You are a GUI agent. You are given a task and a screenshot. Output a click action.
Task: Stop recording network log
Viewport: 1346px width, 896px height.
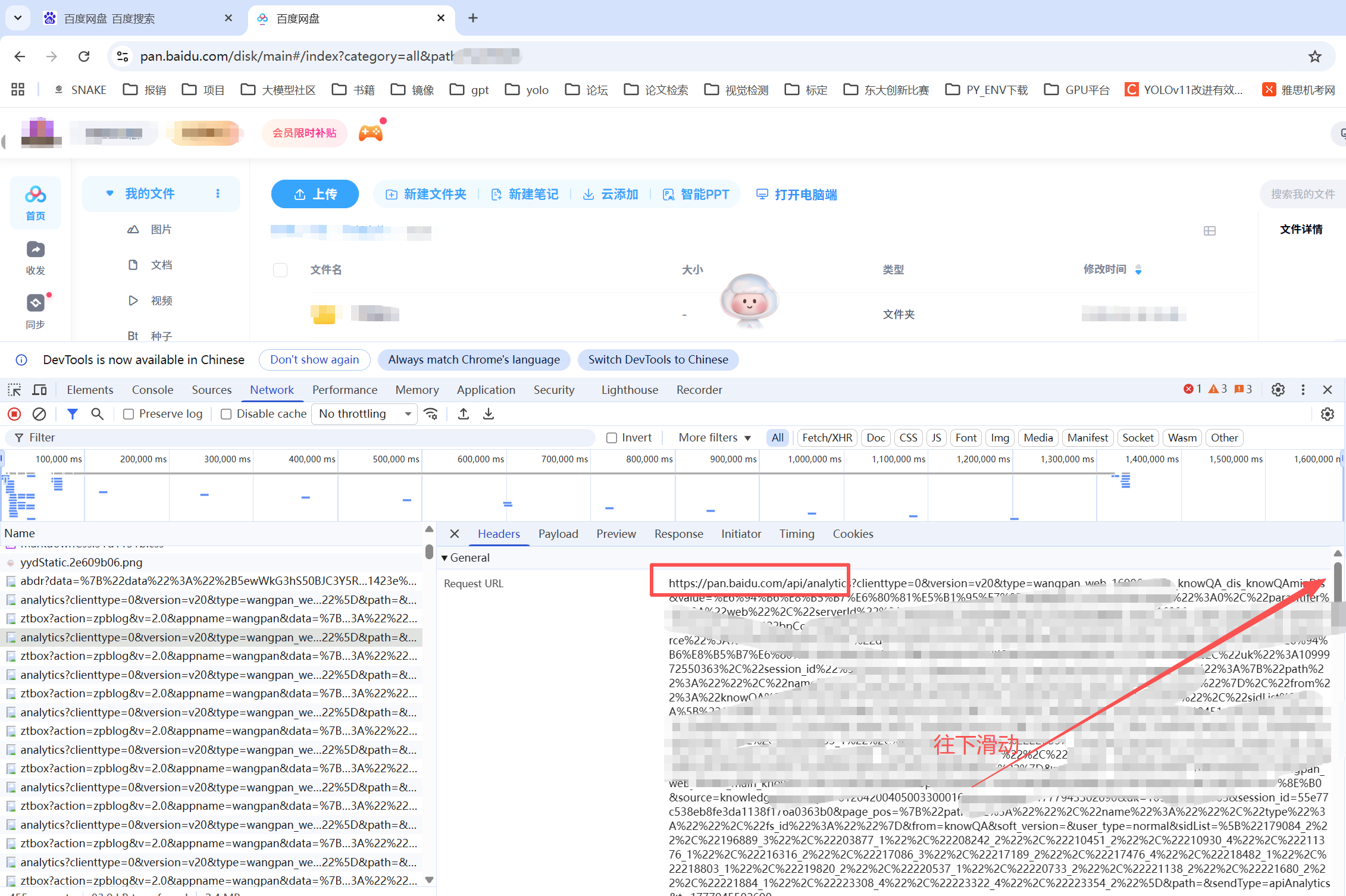click(14, 414)
